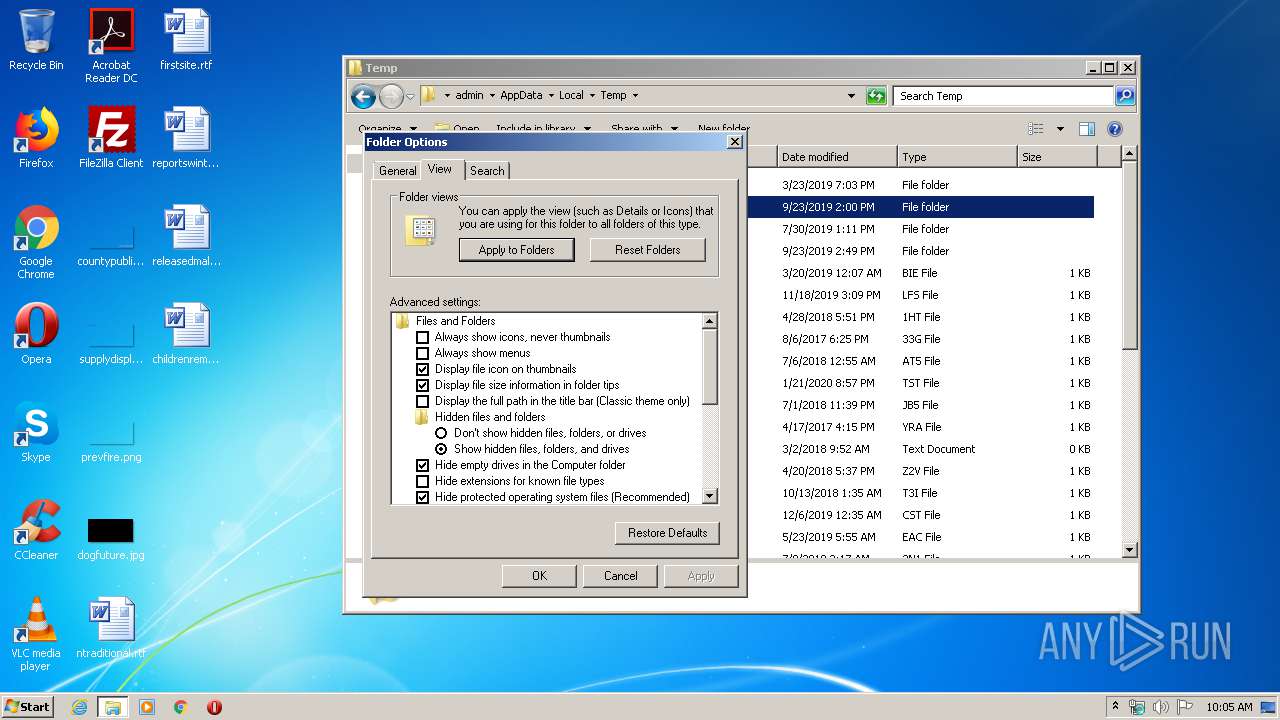Screen dimensions: 1280x720
Task: Cancel the Folder Options dialog
Action: point(620,576)
